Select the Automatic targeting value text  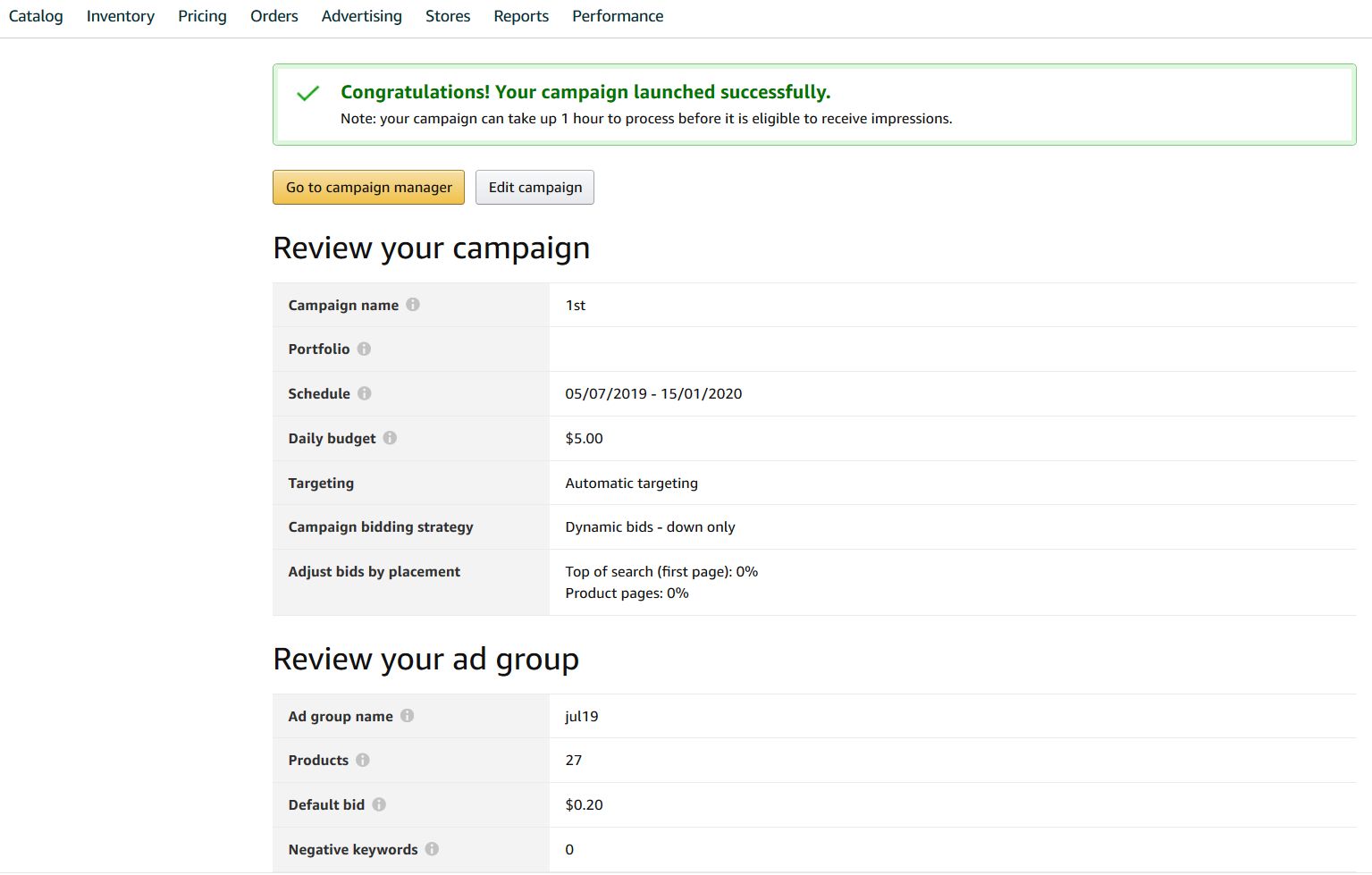point(631,483)
